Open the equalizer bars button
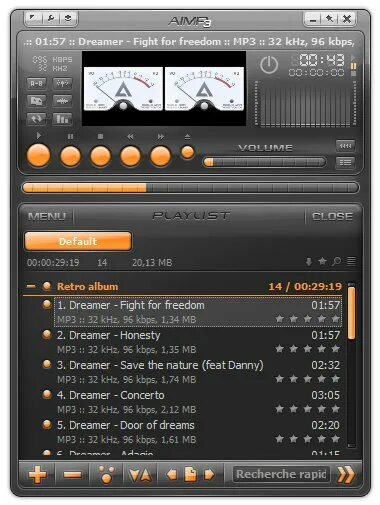 [62, 119]
